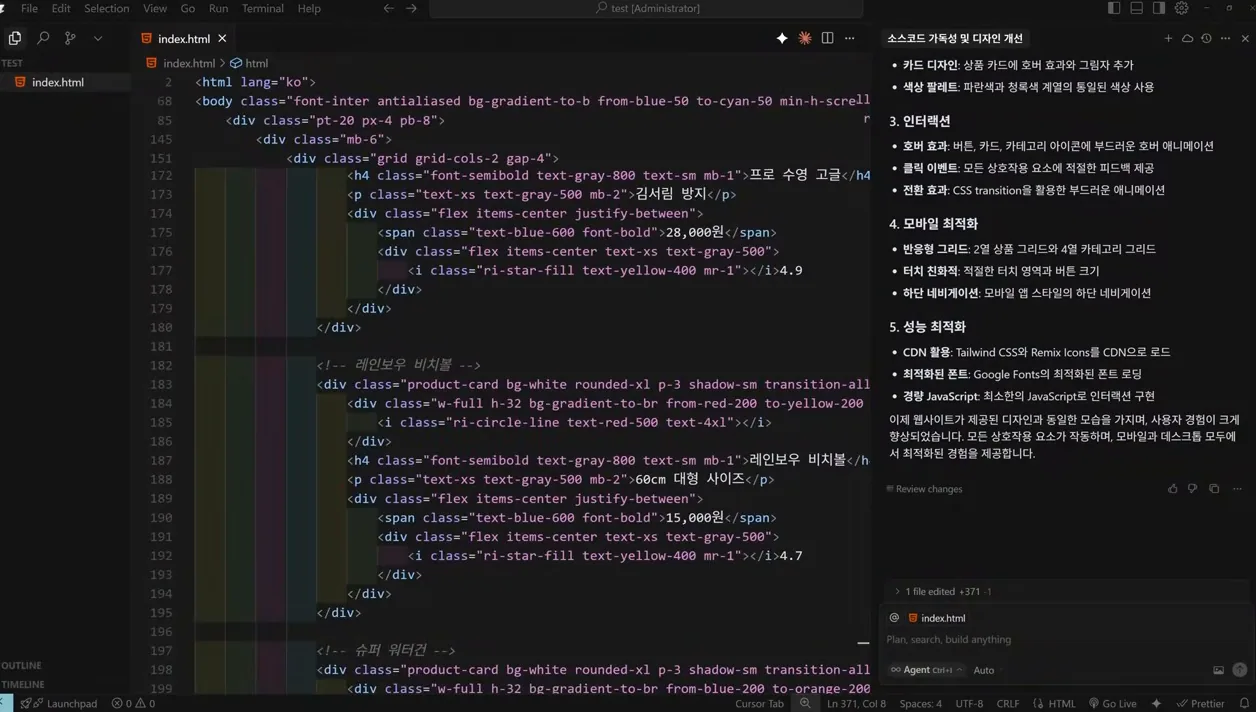Open the Terminal menu
The height and width of the screenshot is (712, 1256).
click(x=263, y=8)
